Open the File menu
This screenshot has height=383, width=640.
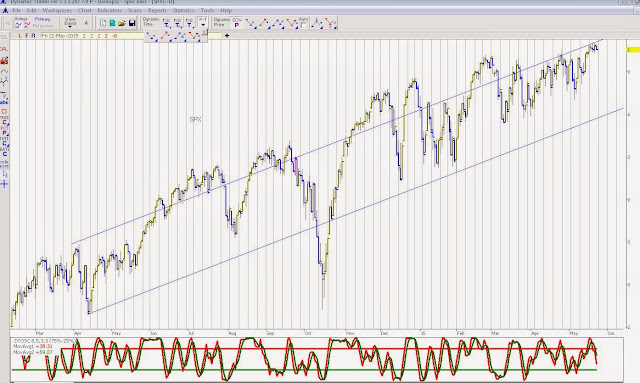16,10
